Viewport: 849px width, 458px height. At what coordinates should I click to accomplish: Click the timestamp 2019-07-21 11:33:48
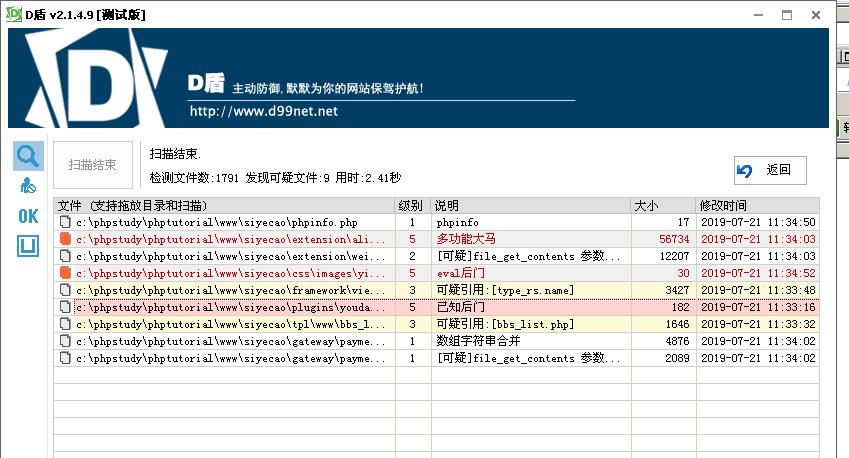[x=758, y=291]
